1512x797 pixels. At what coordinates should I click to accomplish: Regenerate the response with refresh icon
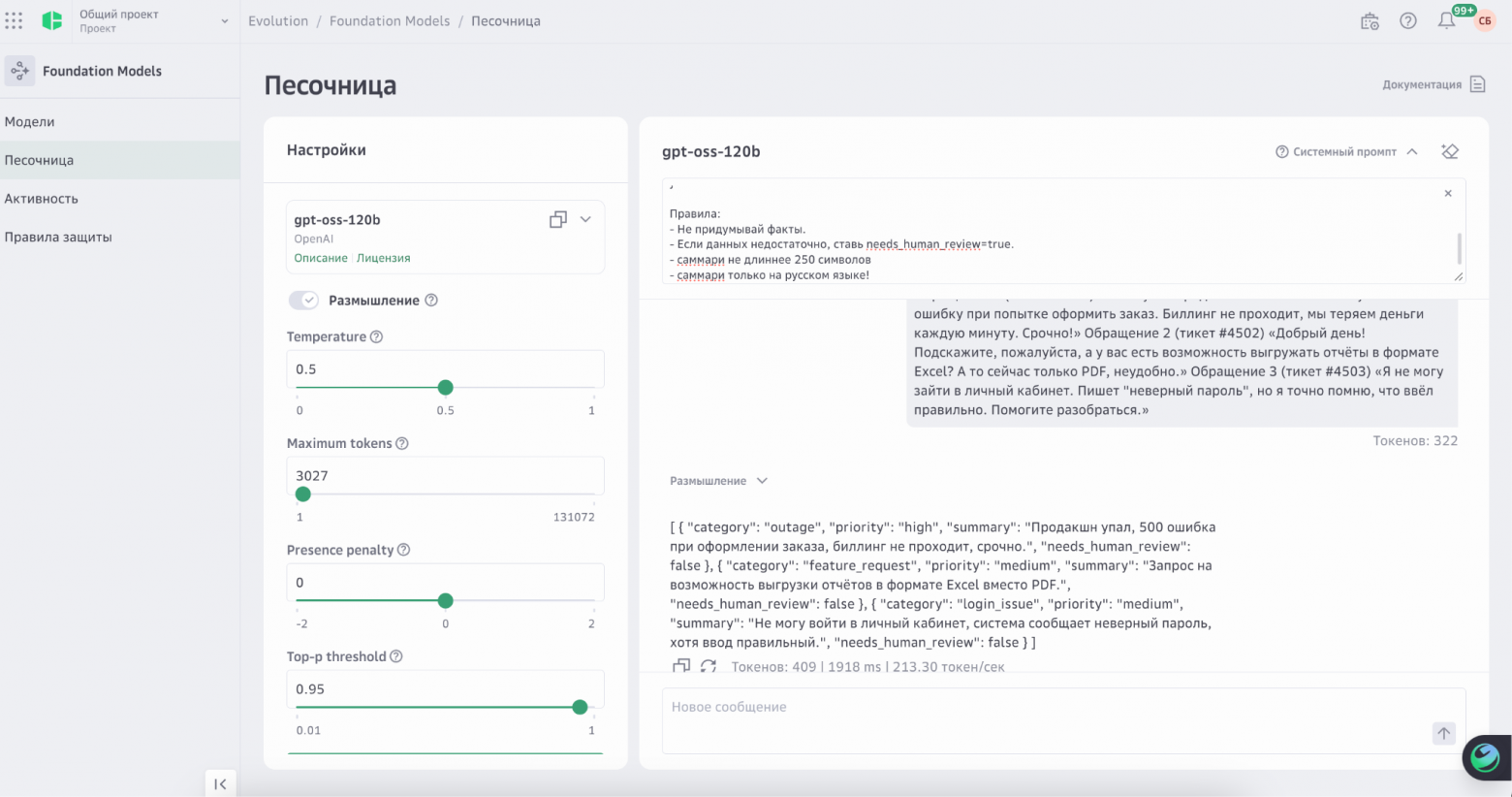(x=709, y=666)
